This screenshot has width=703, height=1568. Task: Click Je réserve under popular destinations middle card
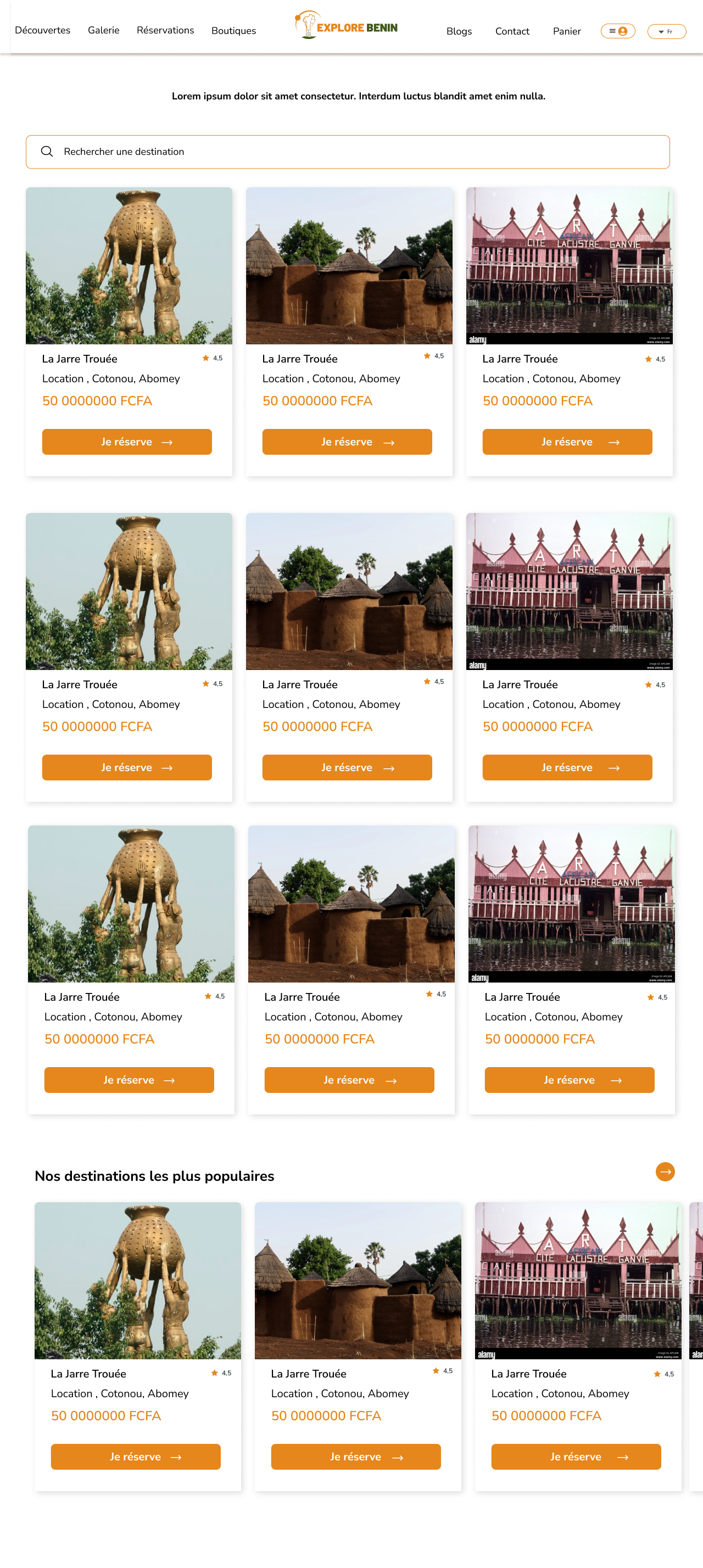click(356, 1457)
